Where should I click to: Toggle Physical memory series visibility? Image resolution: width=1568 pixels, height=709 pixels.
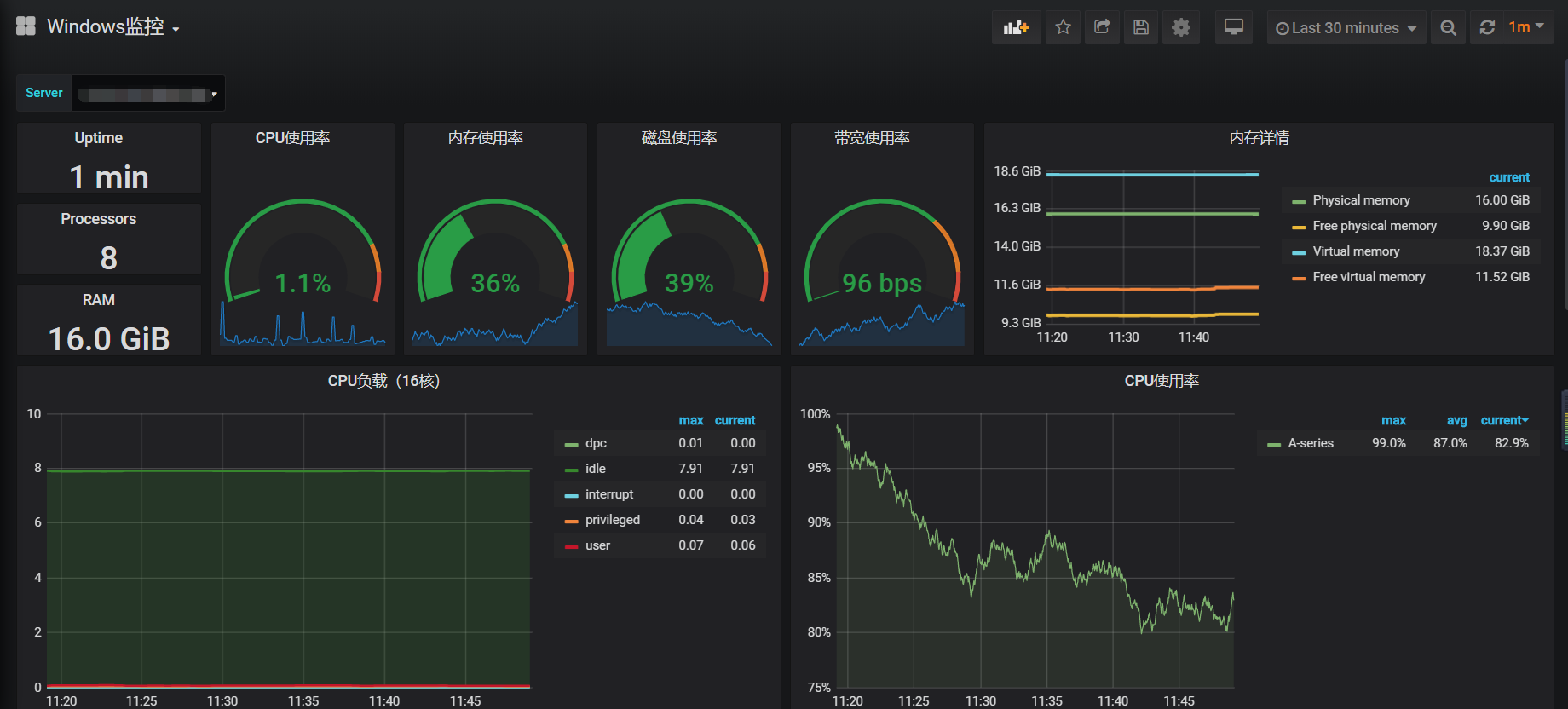click(x=1361, y=200)
